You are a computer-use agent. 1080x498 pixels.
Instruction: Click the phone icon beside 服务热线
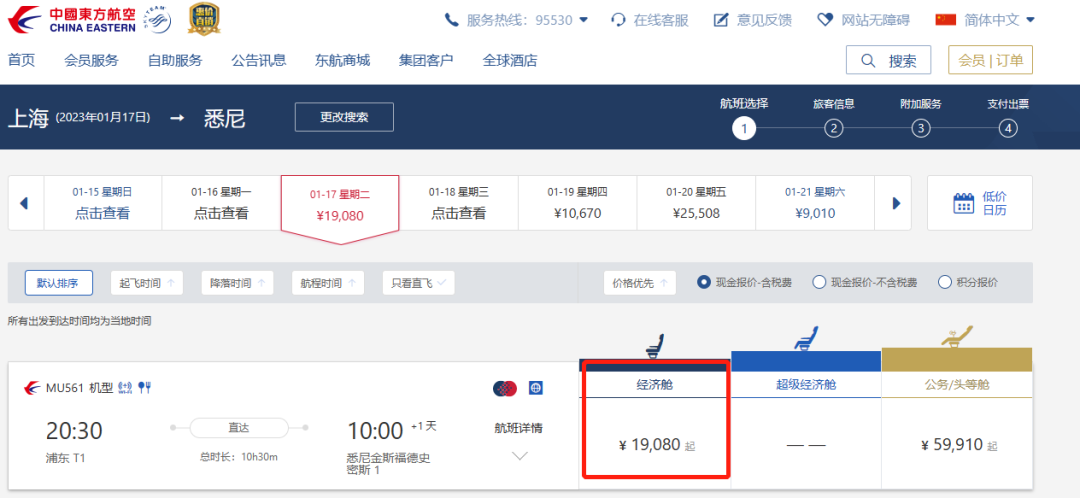coord(452,20)
